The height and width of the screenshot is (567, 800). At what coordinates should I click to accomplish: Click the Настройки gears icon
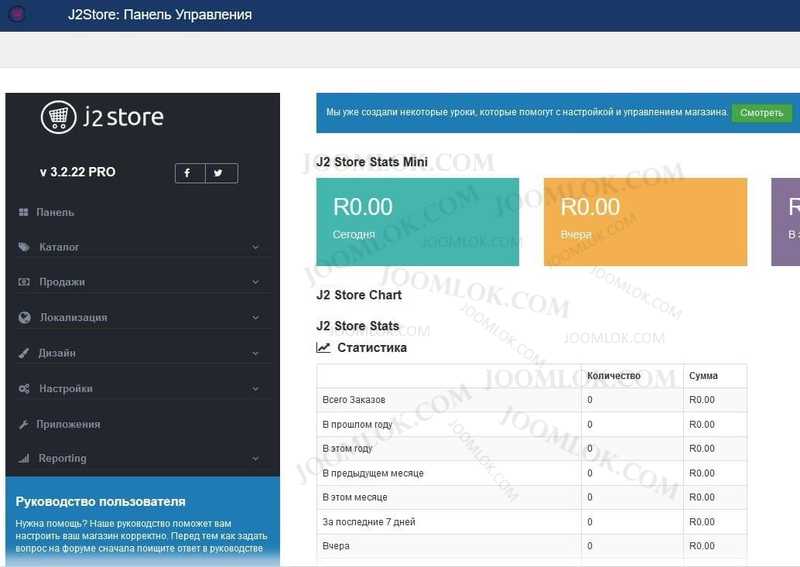click(x=24, y=388)
